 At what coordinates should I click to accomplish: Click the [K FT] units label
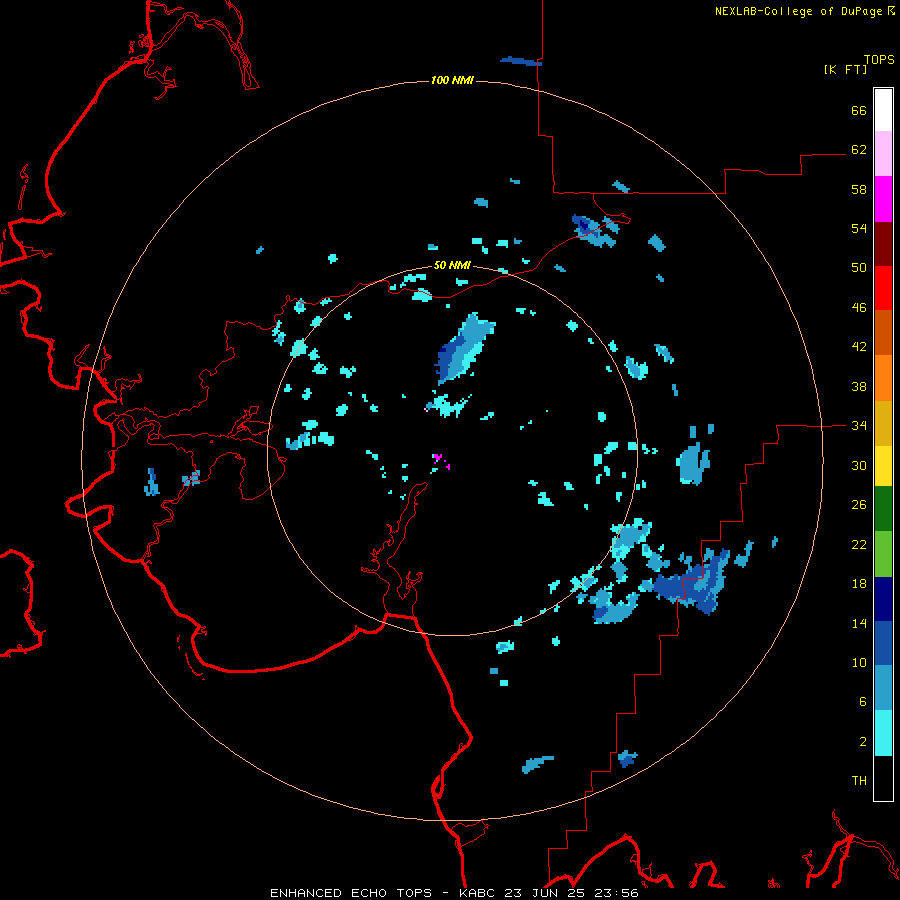845,69
